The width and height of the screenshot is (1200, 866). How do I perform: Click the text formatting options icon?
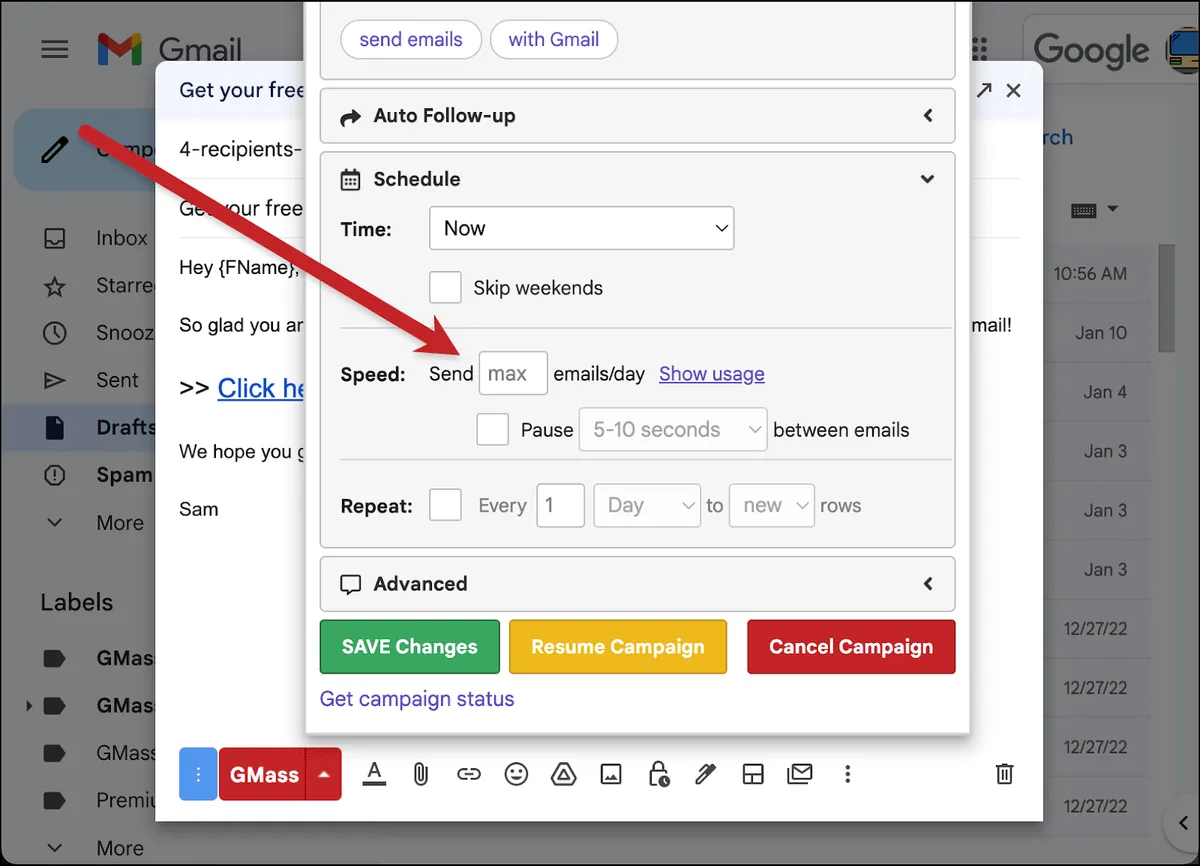point(374,774)
